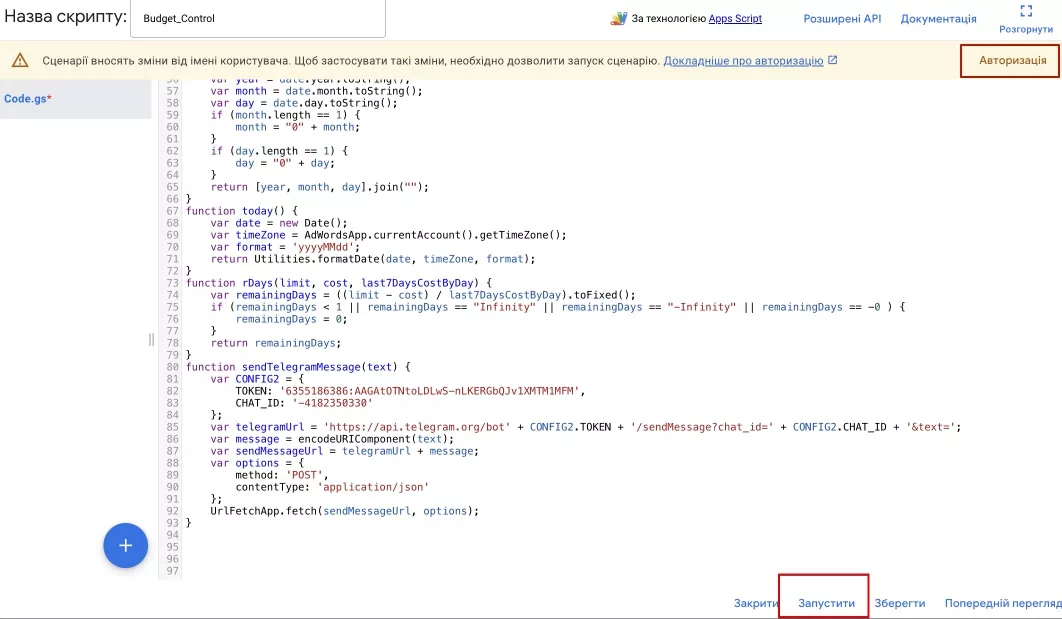Click the Розгорнути expand fullscreen icon
1062x619 pixels.
tap(1026, 11)
